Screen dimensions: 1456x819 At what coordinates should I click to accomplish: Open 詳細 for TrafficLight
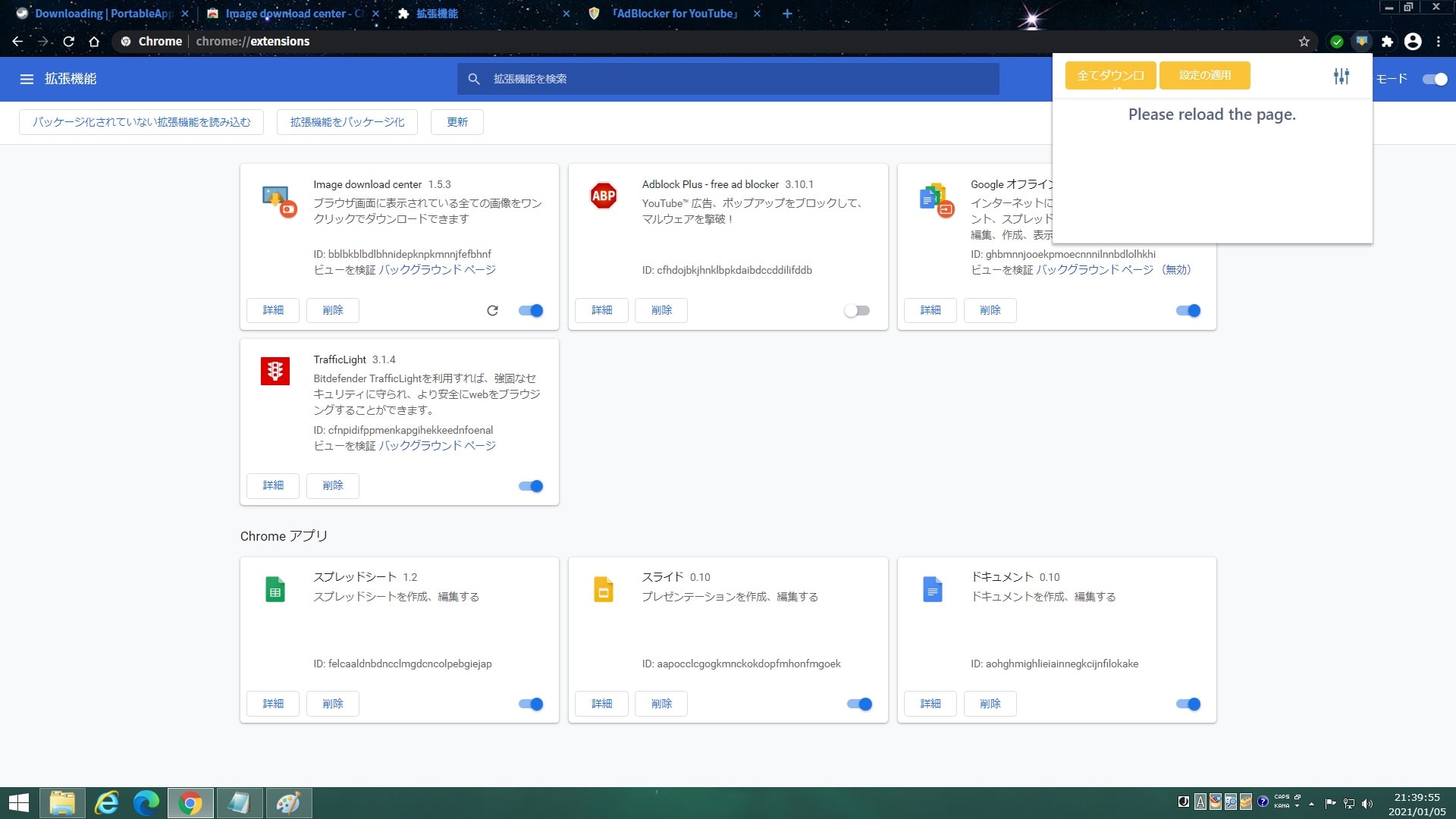click(x=273, y=485)
